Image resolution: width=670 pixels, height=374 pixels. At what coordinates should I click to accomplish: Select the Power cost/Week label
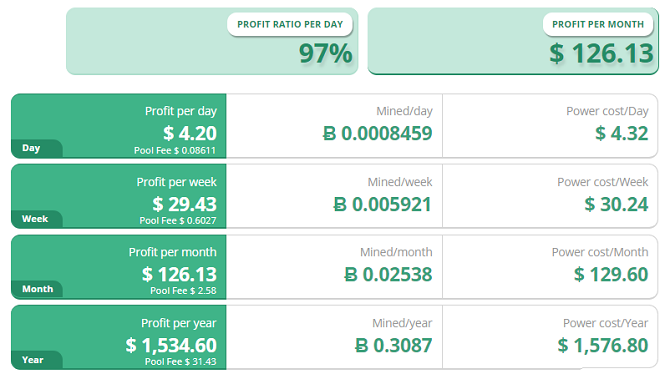(x=603, y=182)
